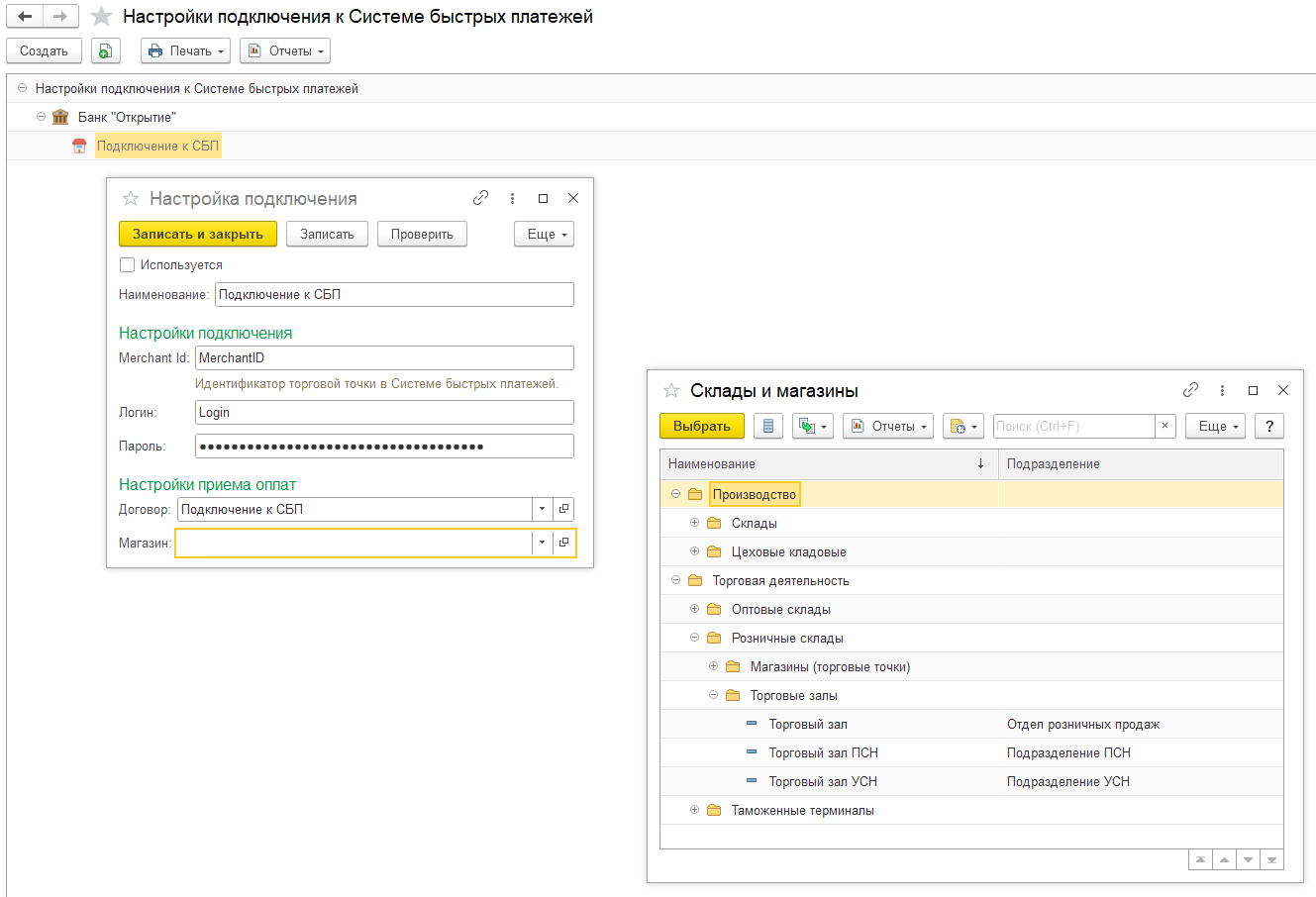Open the Договор dropdown list
The width and height of the screenshot is (1316, 897).
(542, 509)
